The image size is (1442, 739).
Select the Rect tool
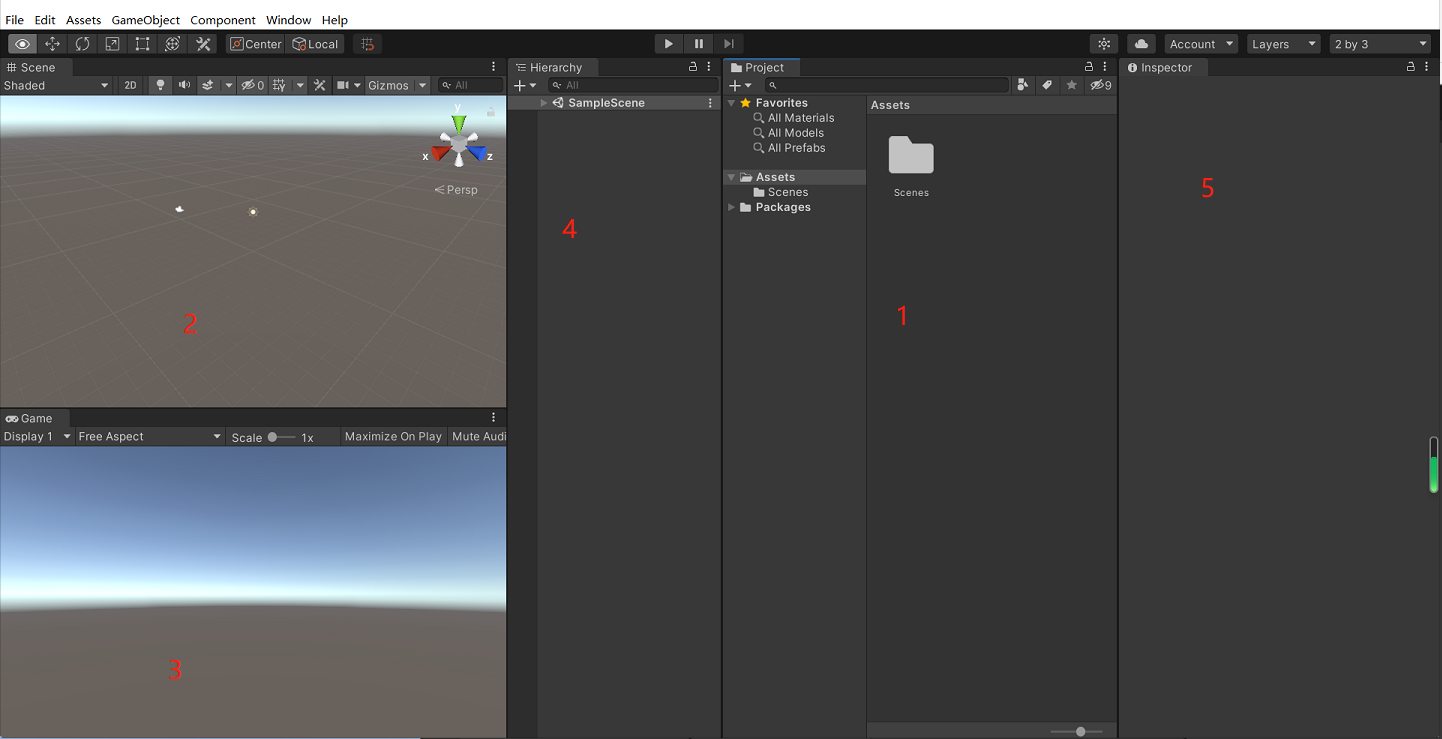[x=142, y=44]
